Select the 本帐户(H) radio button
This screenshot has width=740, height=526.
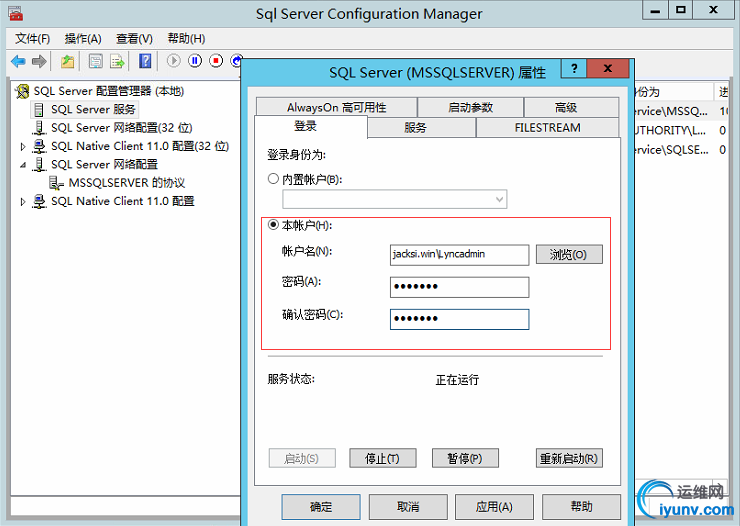[273, 225]
